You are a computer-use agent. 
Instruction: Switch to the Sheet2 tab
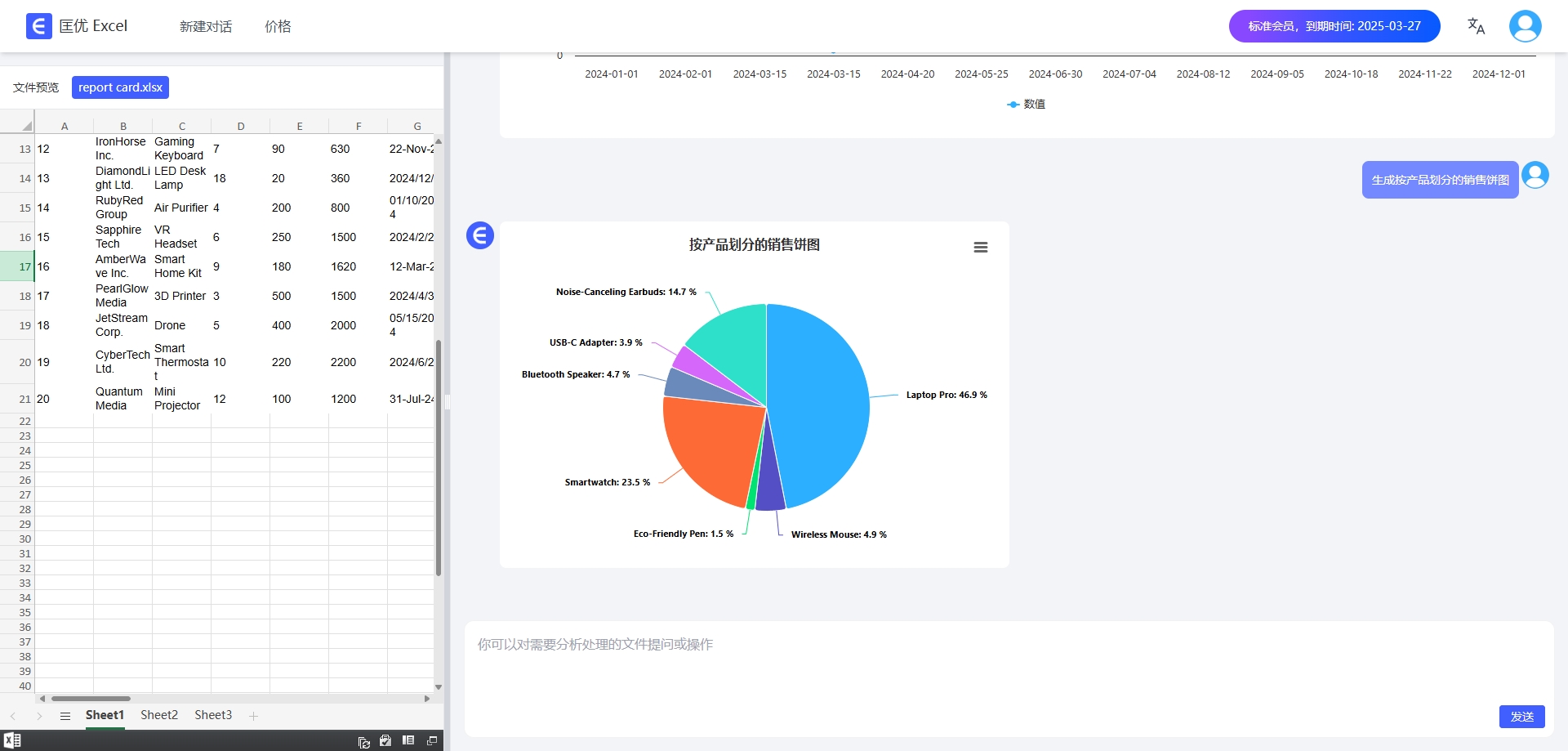click(159, 715)
